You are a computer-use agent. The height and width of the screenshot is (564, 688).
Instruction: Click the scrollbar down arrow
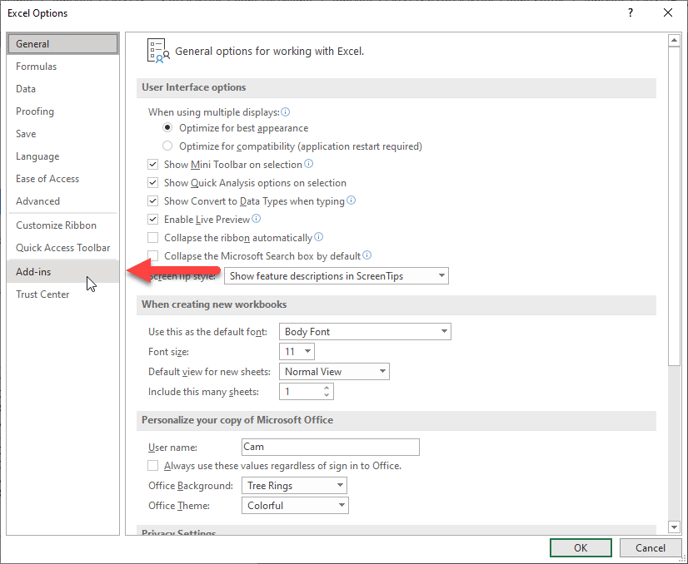674,526
